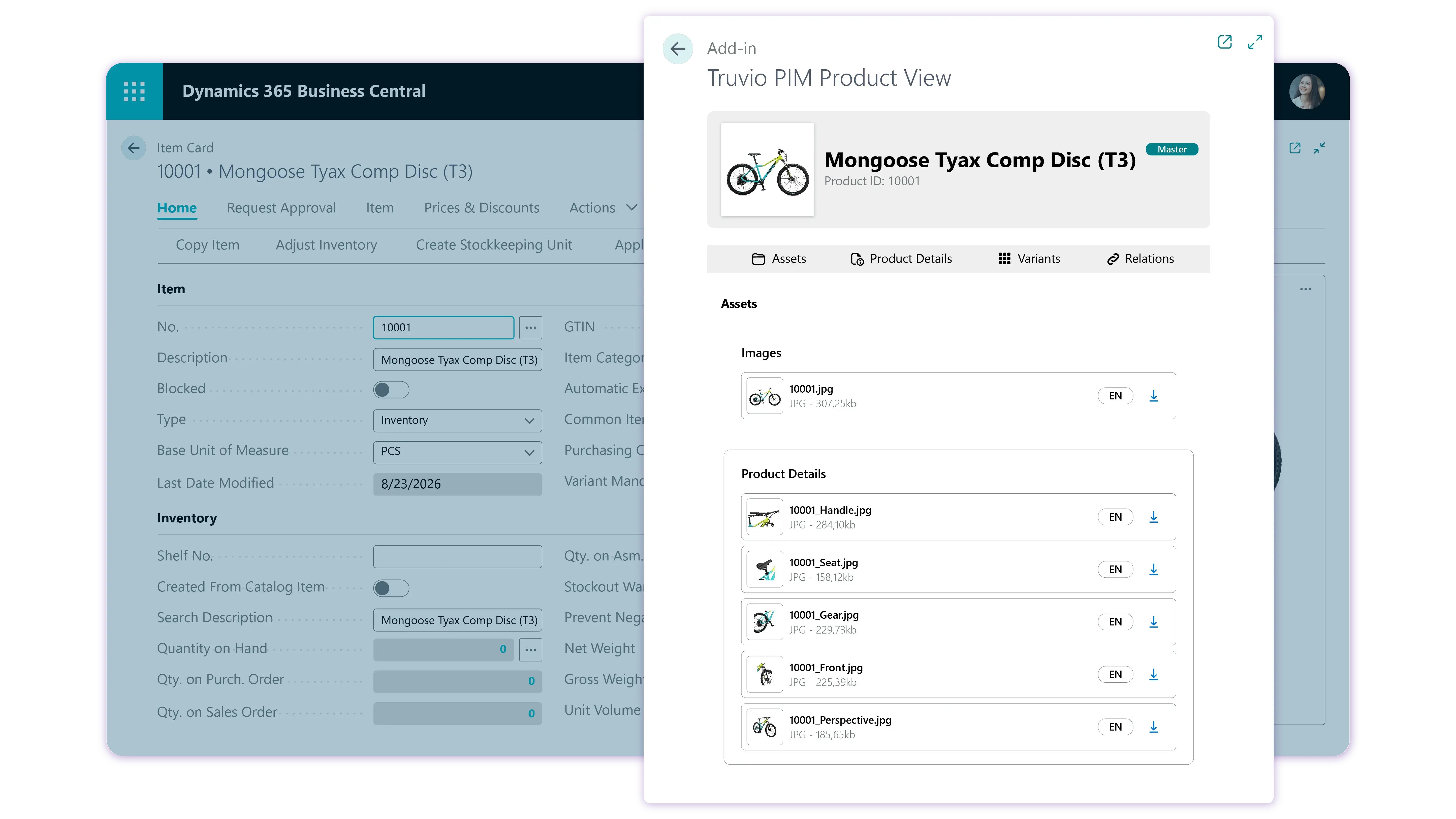
Task: Download 10001_Seat.jpg
Action: [1154, 570]
